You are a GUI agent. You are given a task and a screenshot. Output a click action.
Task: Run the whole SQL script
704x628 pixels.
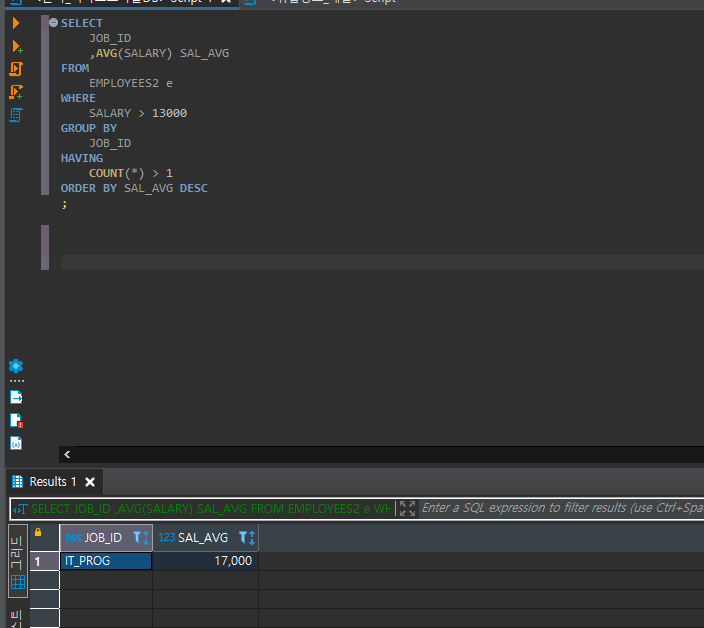[16, 69]
